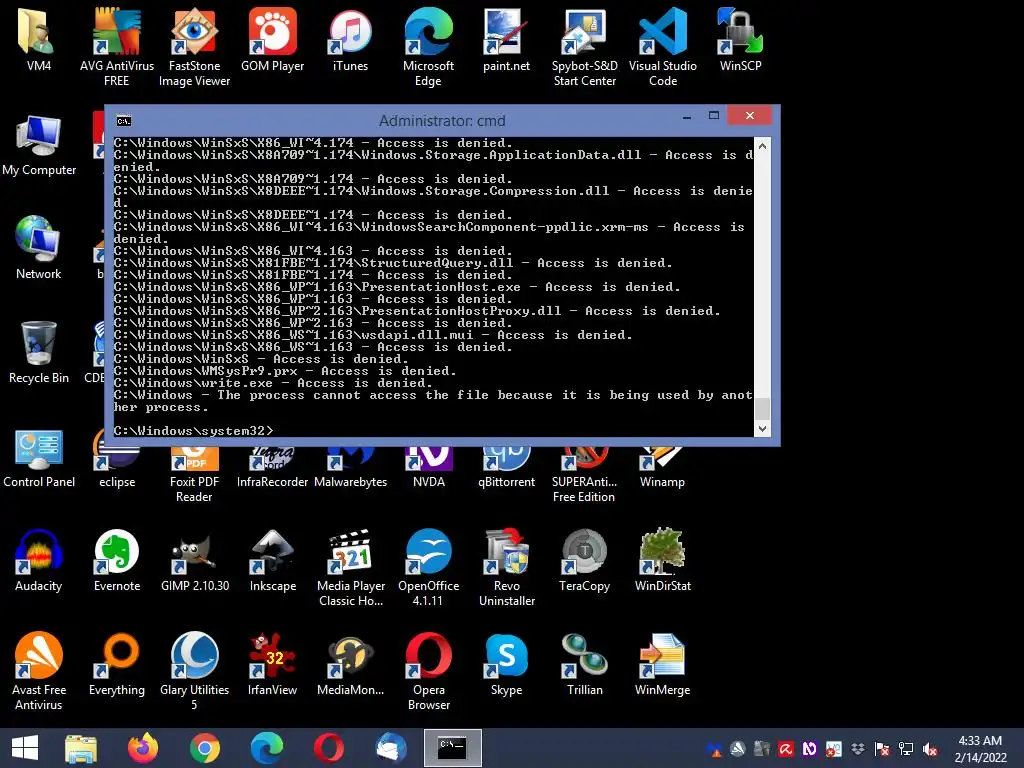Select WinMerge desktop shortcut
The width and height of the screenshot is (1024, 768).
click(x=662, y=664)
